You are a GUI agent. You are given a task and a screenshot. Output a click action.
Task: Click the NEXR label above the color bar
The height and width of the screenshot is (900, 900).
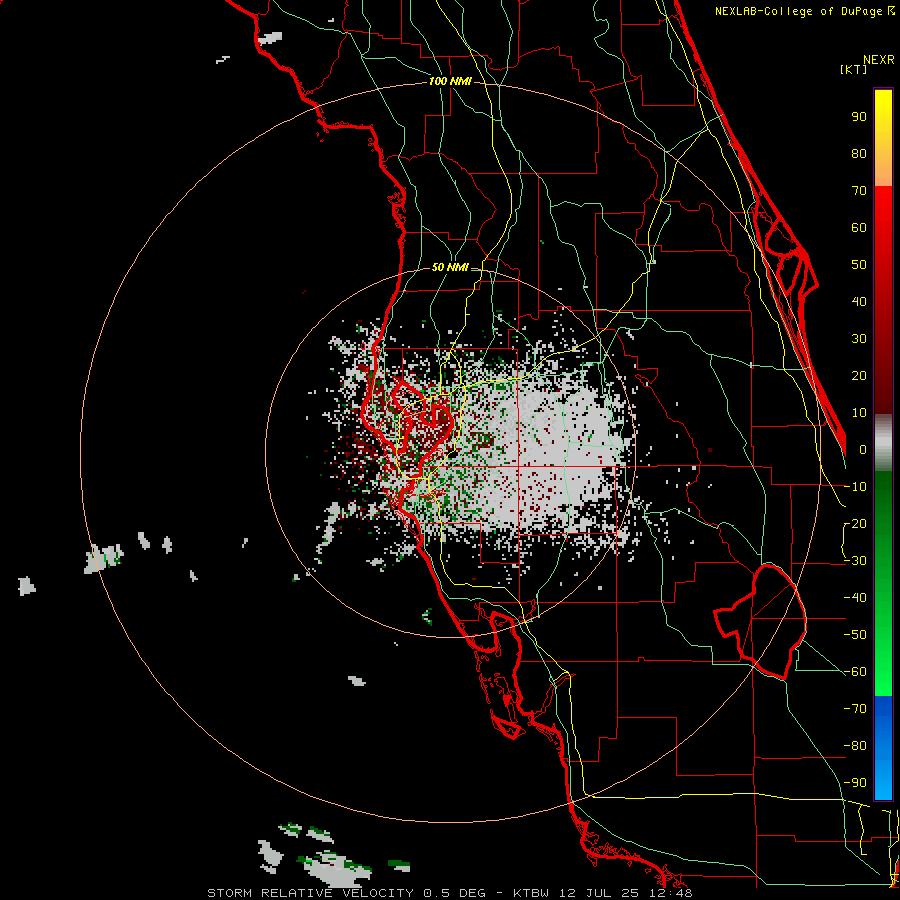(879, 60)
